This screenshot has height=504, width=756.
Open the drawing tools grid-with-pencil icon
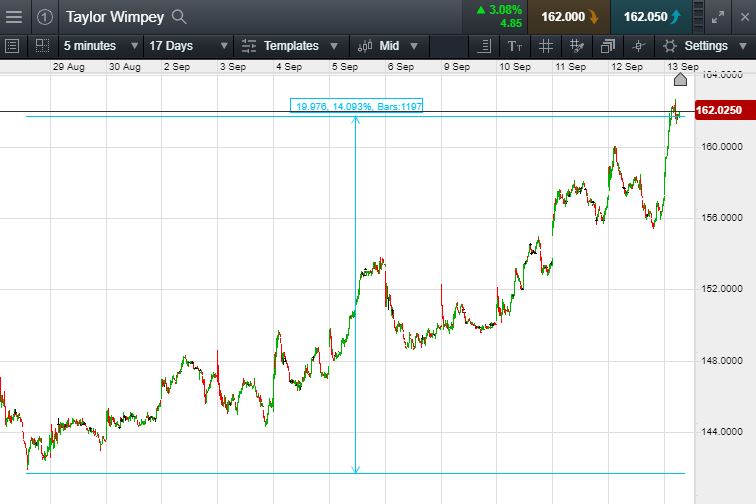tap(577, 46)
